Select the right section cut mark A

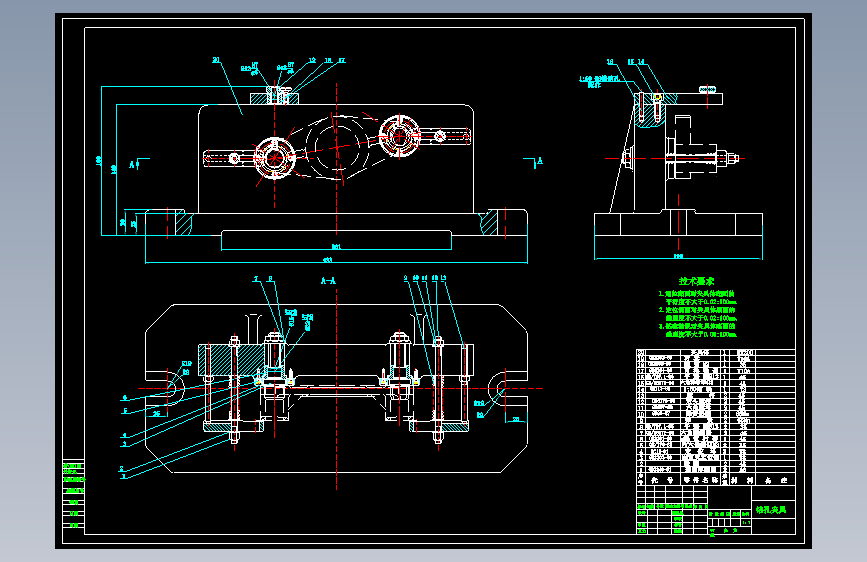[x=540, y=161]
